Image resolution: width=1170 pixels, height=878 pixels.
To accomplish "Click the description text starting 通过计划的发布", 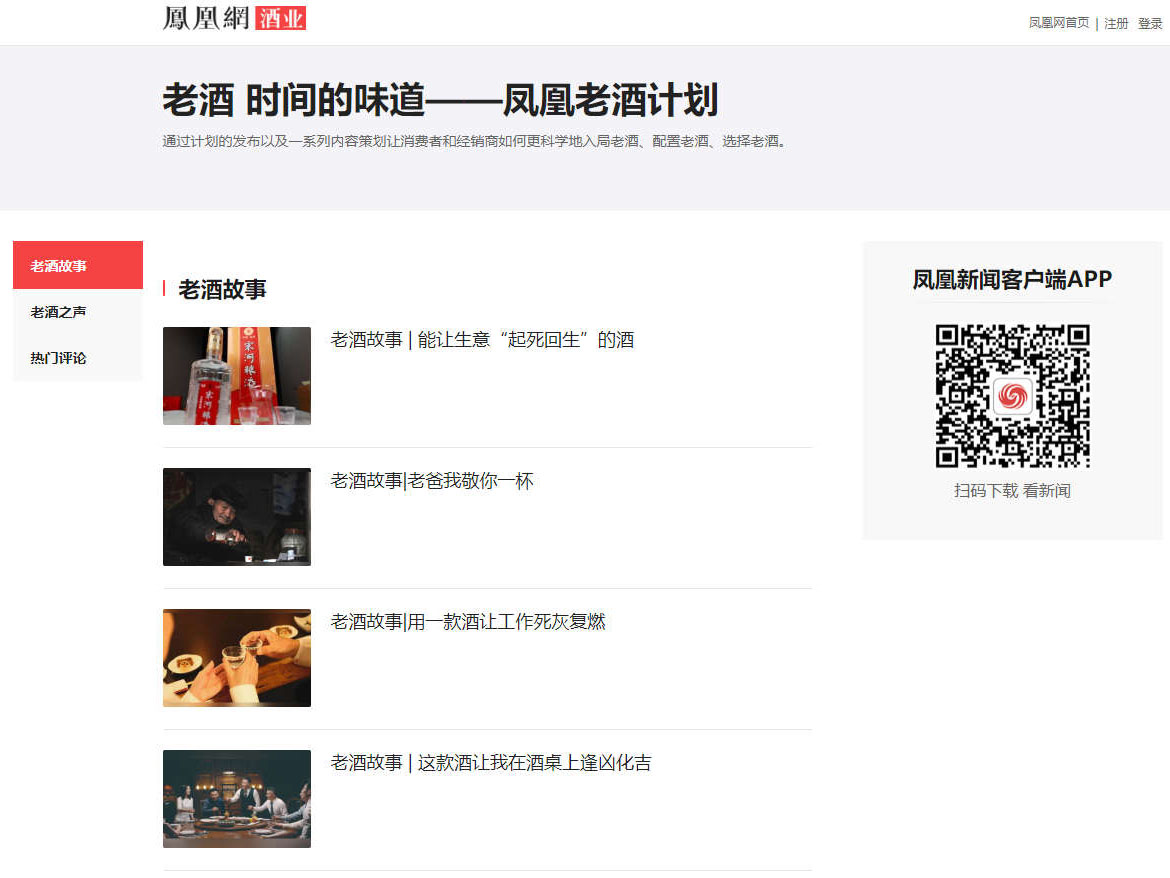I will coord(475,141).
